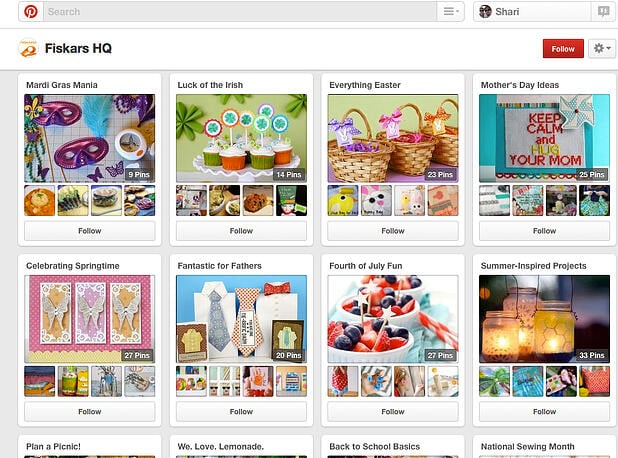
Task: Follow the Mardi Gras Mania board
Action: pyautogui.click(x=89, y=231)
